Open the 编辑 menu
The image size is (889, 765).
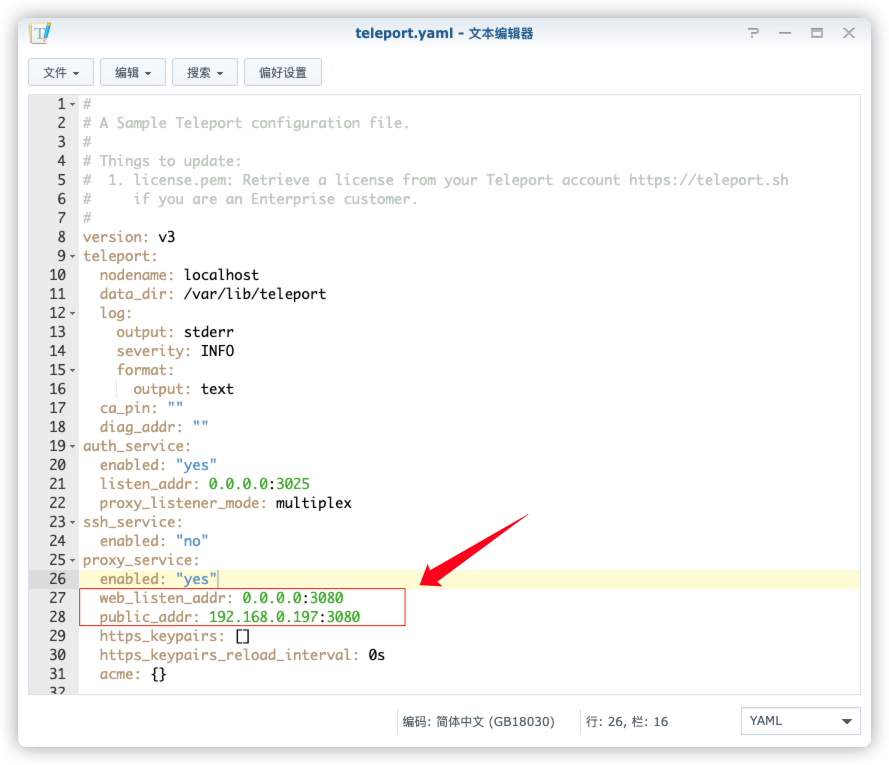[x=133, y=72]
